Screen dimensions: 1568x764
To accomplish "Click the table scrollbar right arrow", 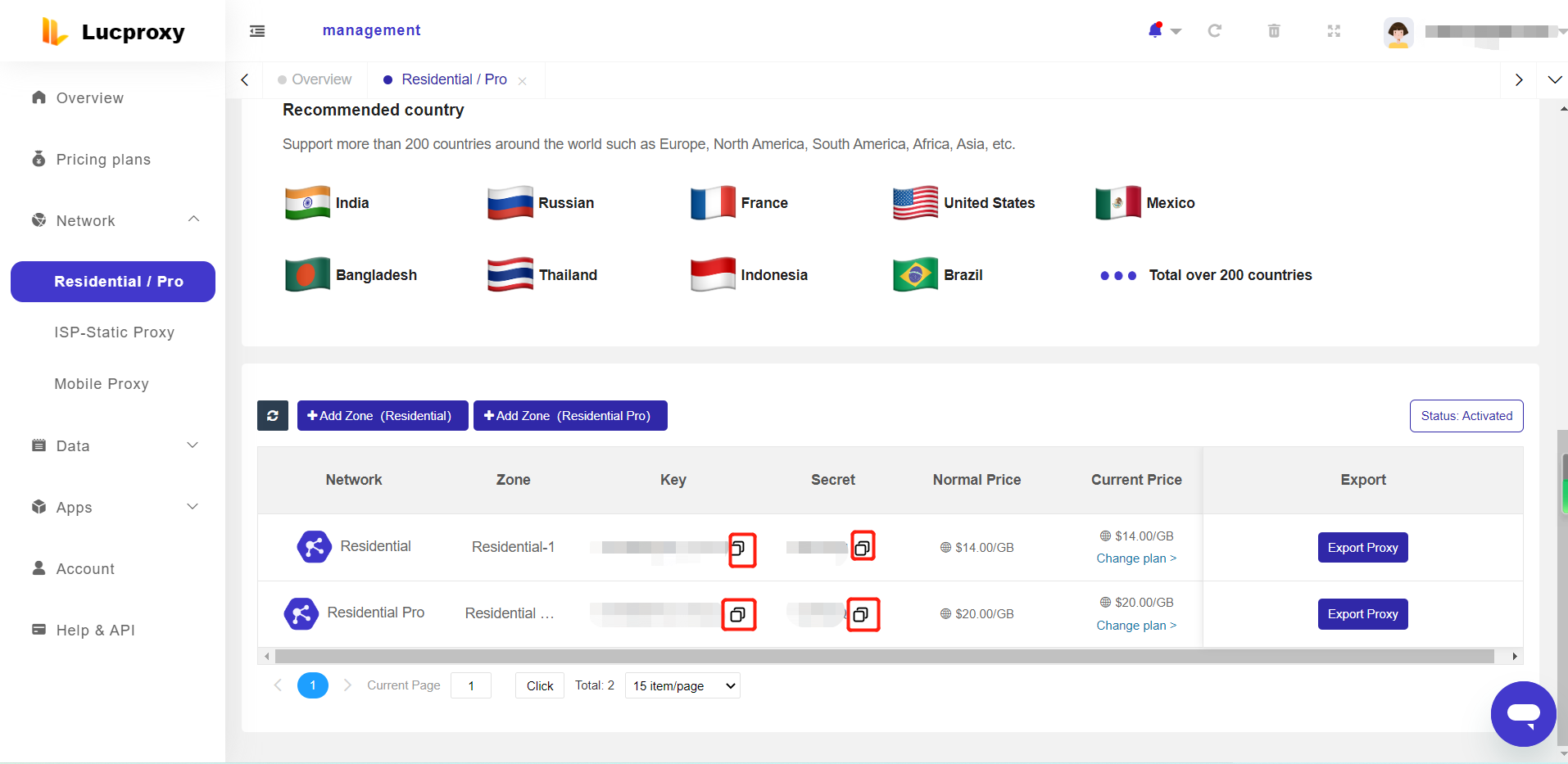I will [1515, 657].
